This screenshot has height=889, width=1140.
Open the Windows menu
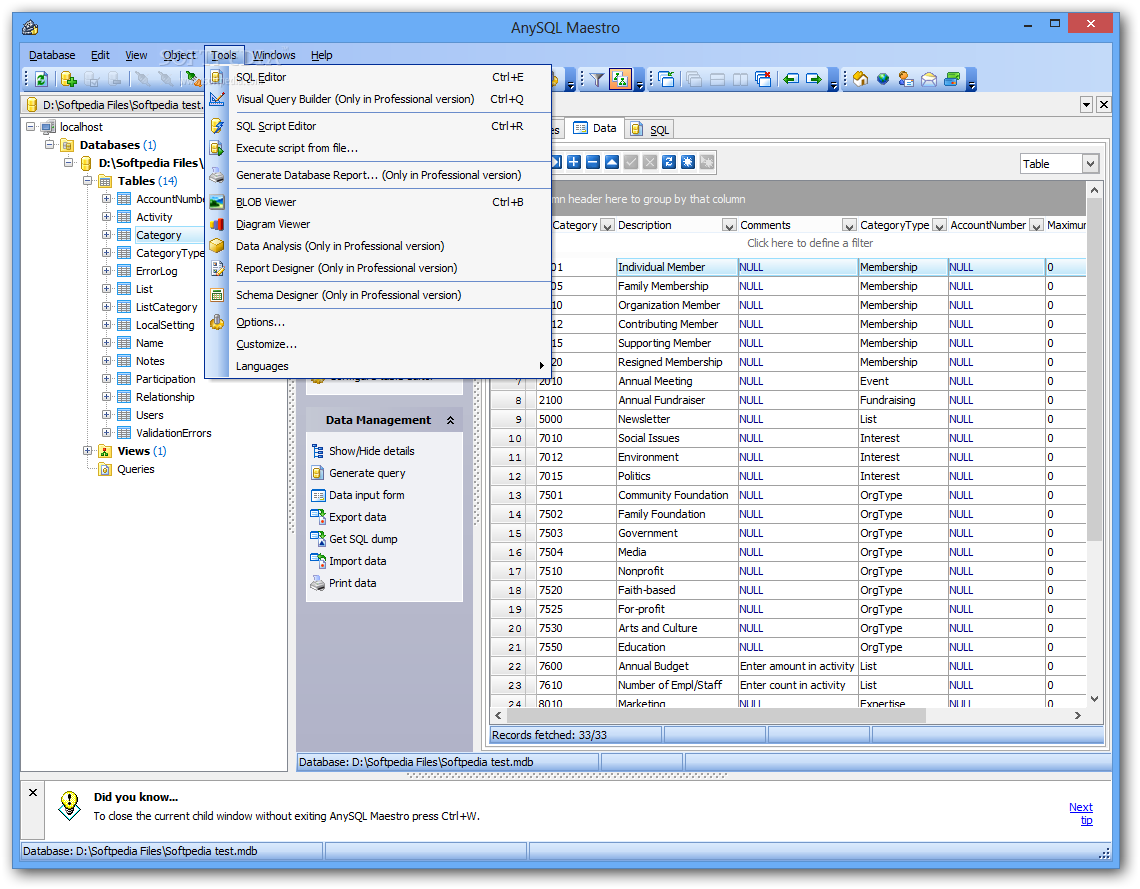(273, 55)
